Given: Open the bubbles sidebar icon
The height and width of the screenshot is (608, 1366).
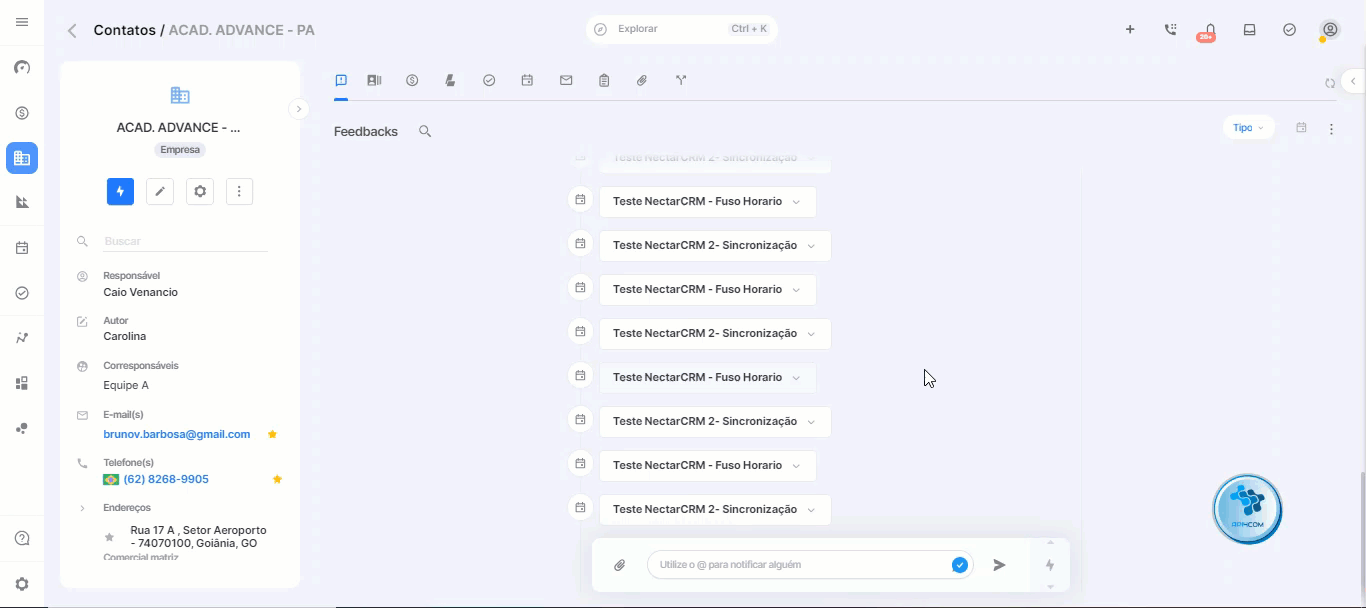Looking at the screenshot, I should pos(22,428).
